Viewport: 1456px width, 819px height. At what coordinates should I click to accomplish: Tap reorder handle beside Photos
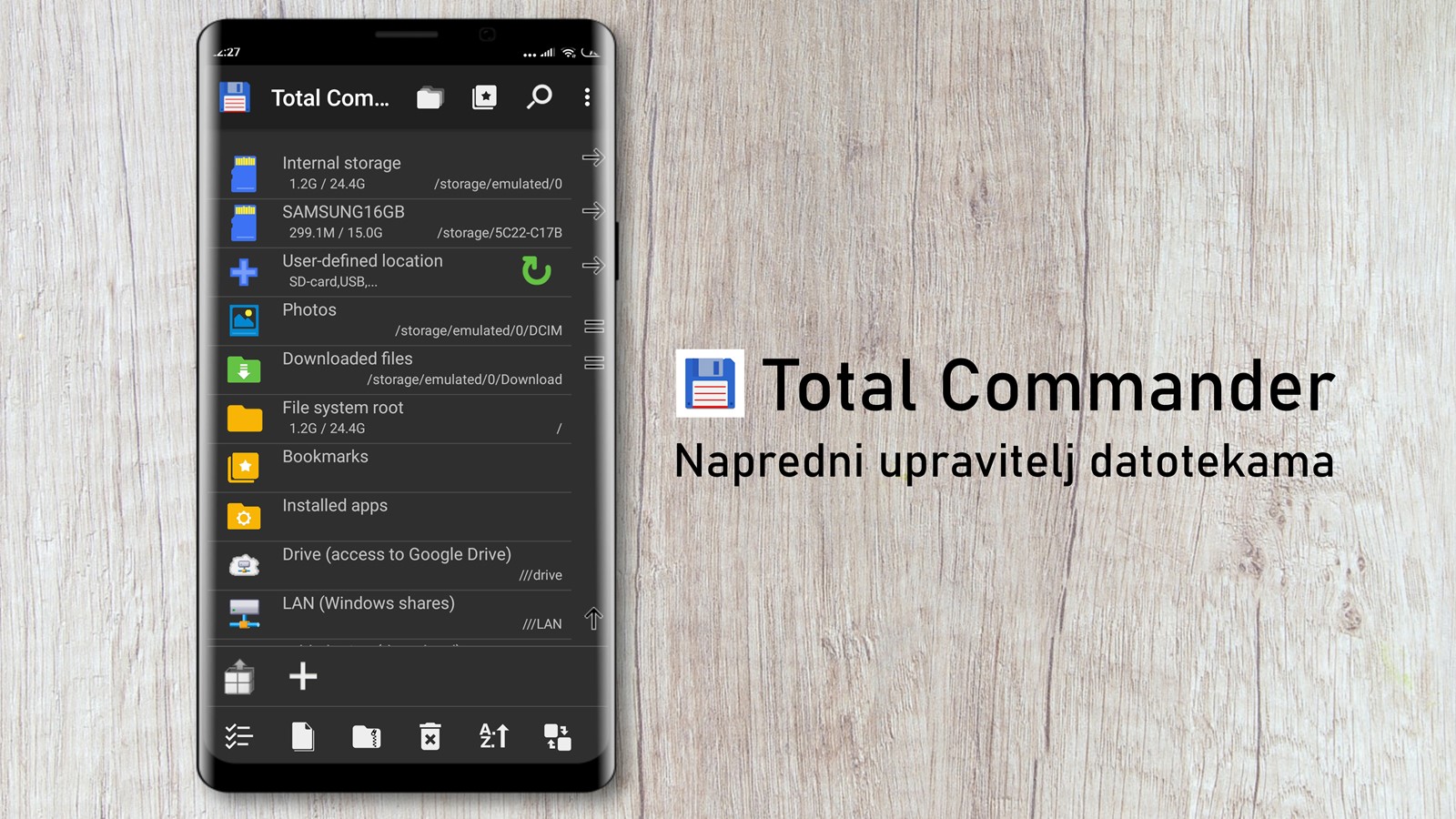tap(594, 327)
